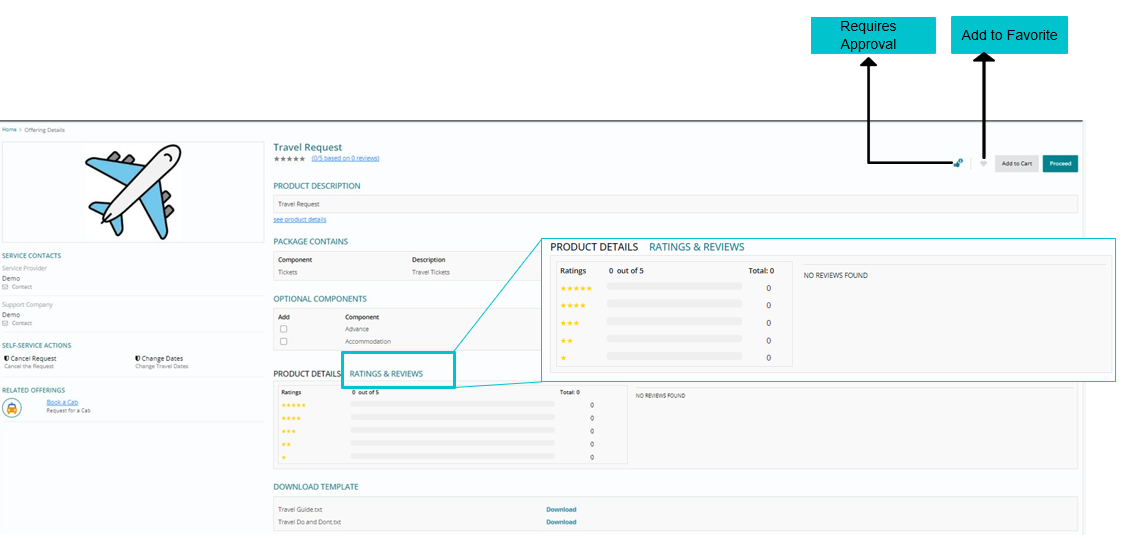Click the Advance component label

(356, 329)
